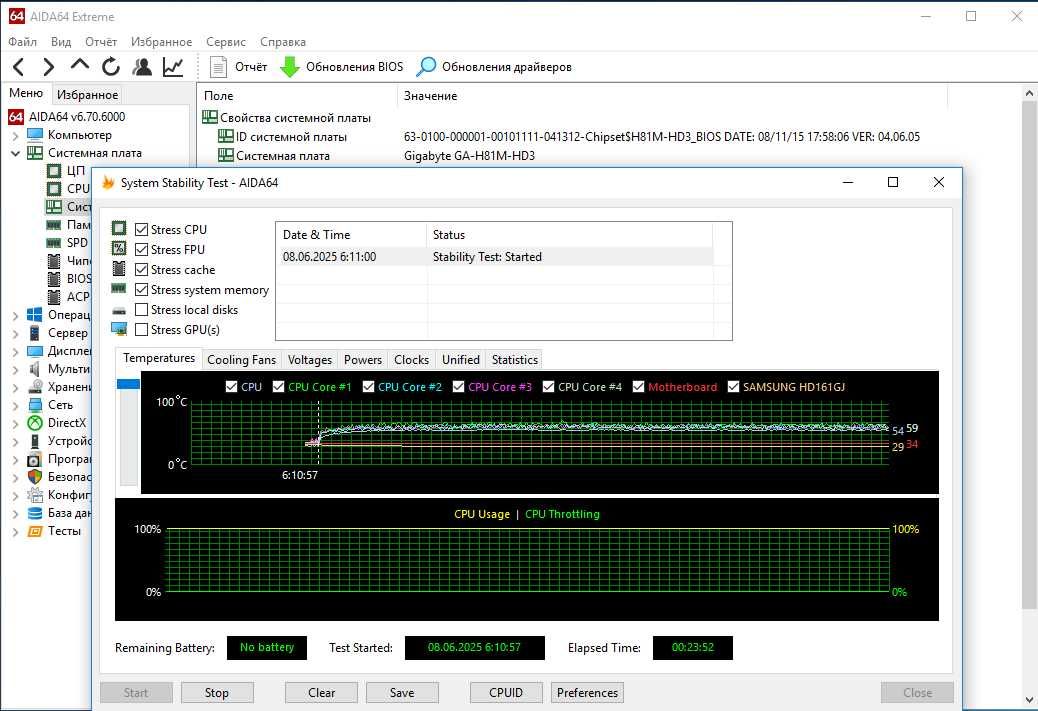This screenshot has width=1038, height=711.
Task: Uncheck the Stress FPU checkbox
Action: (141, 250)
